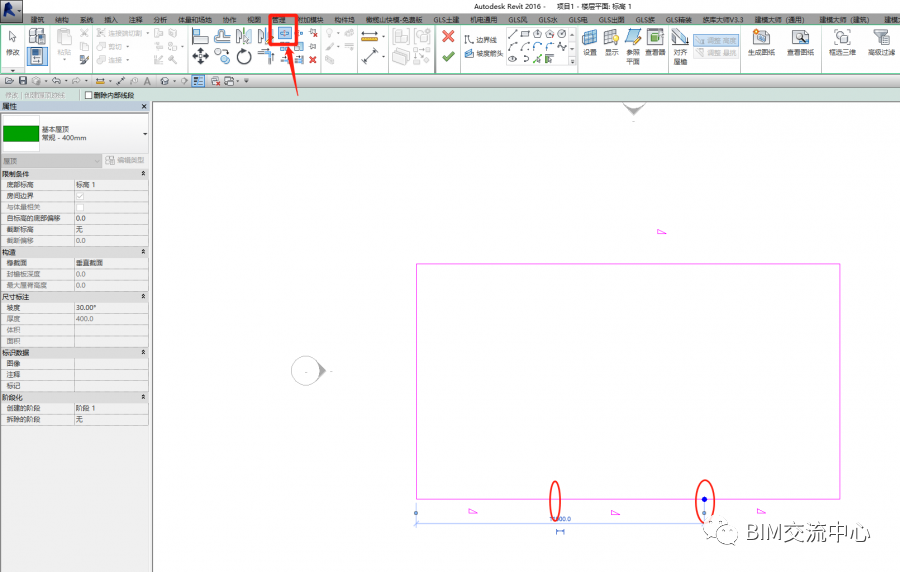
Task: Select the Line draw tool
Action: click(x=513, y=34)
